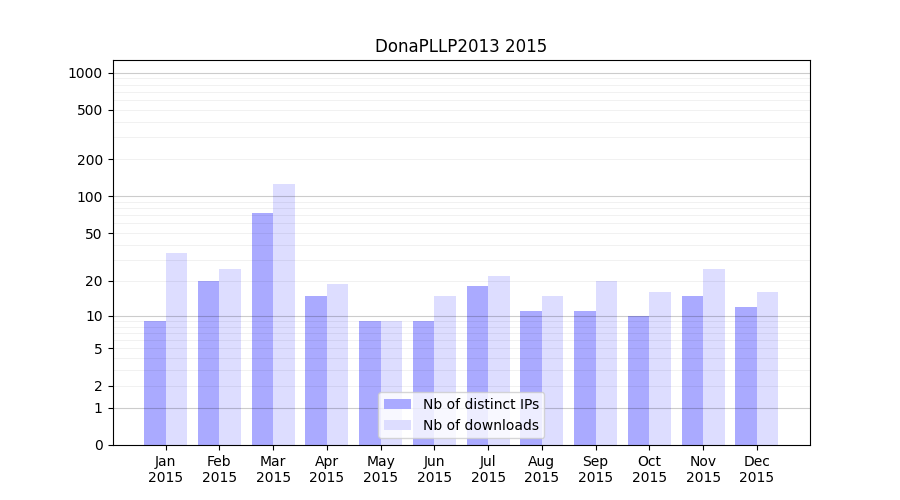Click the October distinct IPs bar
Image resolution: width=900 pixels, height=500 pixels.
(x=638, y=380)
